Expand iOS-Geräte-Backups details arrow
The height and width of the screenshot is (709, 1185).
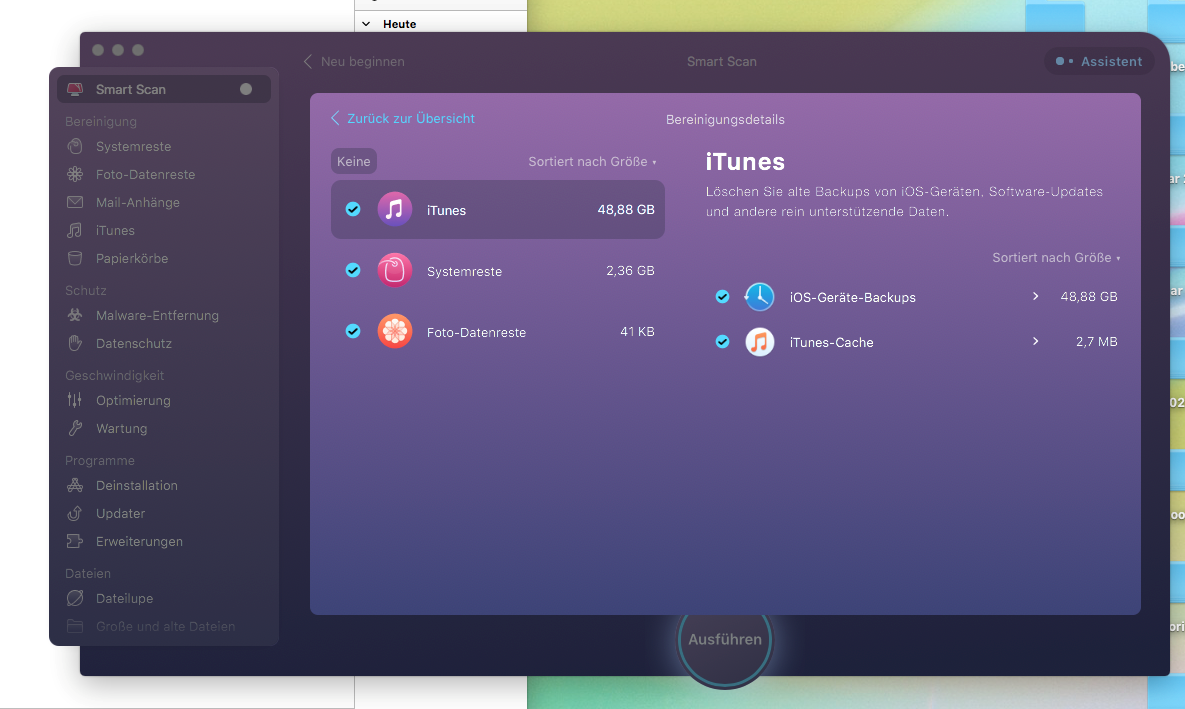1035,296
